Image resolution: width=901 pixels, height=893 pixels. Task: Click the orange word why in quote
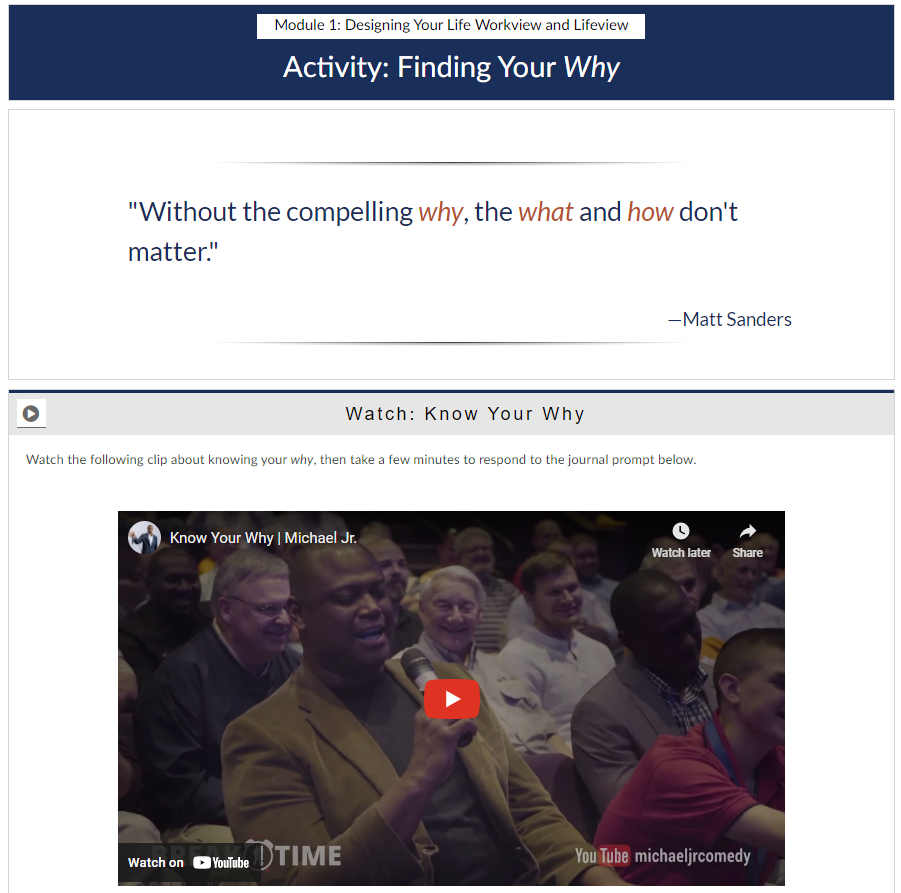pos(440,213)
